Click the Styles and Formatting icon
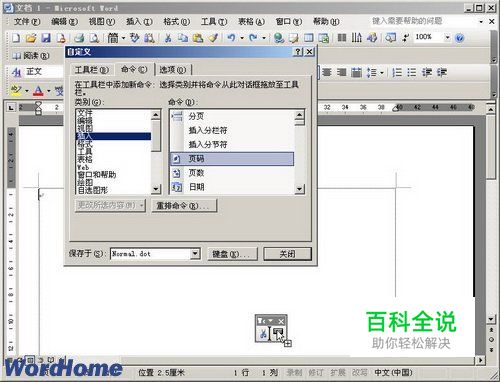The height and width of the screenshot is (382, 500). 16,72
